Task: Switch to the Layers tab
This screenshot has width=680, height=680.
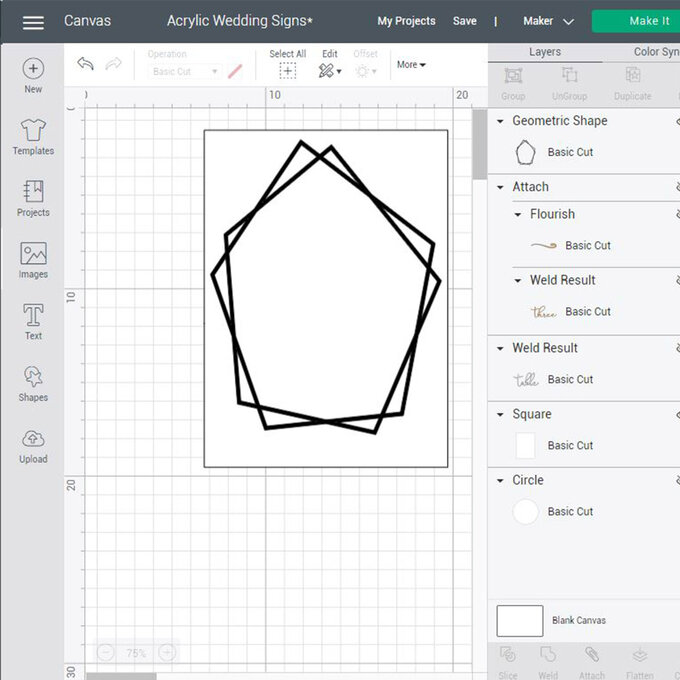Action: (x=545, y=52)
